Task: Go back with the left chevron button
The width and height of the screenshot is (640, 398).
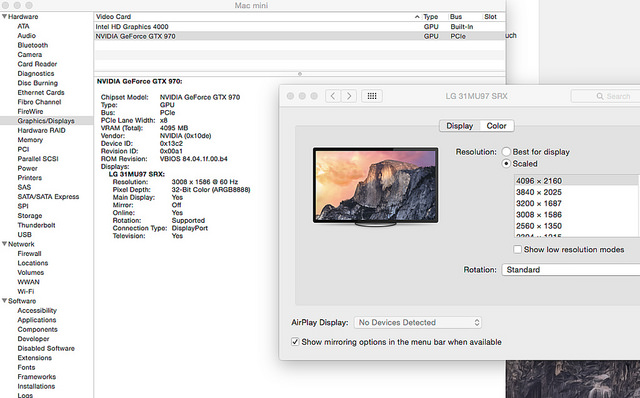Action: tap(333, 96)
